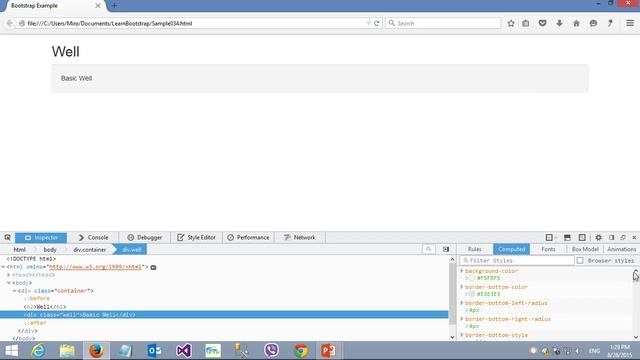Select the Inspector panel tab

(41, 238)
